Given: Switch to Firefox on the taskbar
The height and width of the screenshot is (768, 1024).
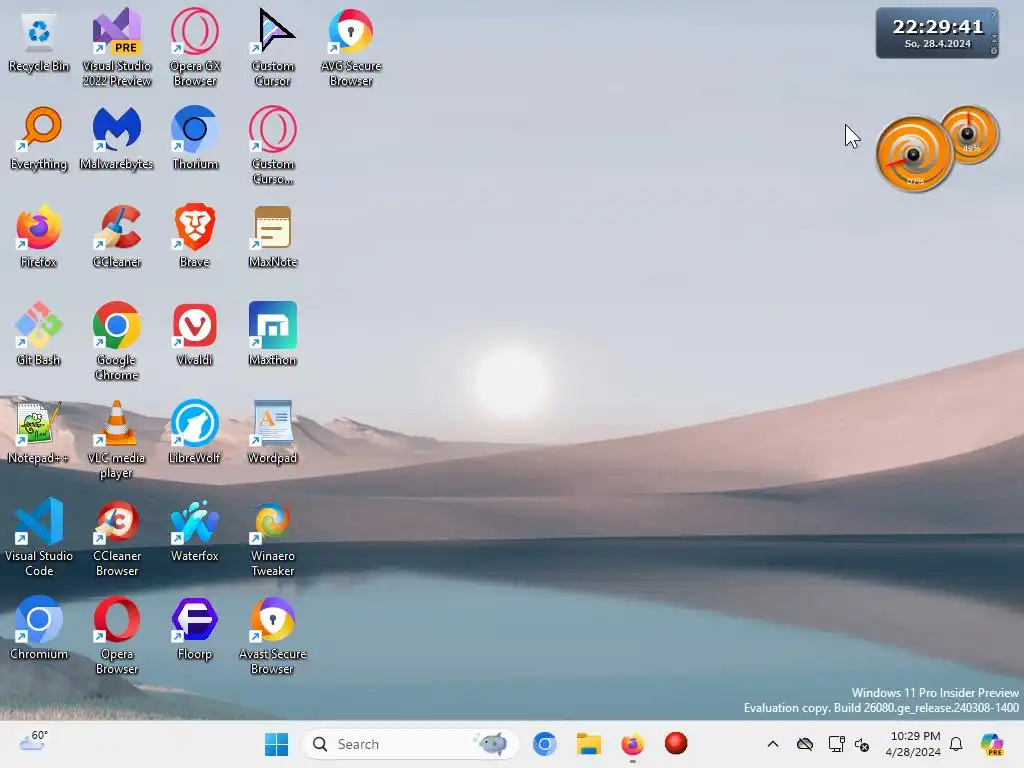Looking at the screenshot, I should point(632,744).
